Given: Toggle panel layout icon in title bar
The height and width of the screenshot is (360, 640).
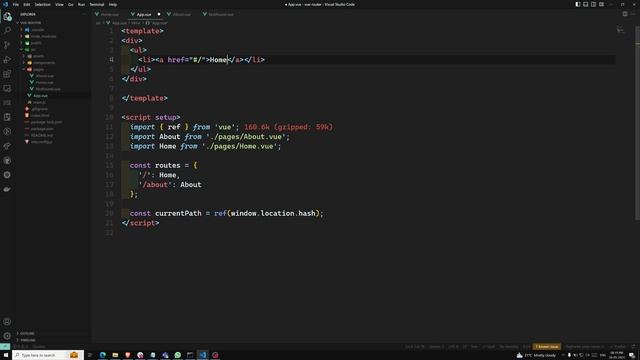Looking at the screenshot, I should (x=586, y=4).
